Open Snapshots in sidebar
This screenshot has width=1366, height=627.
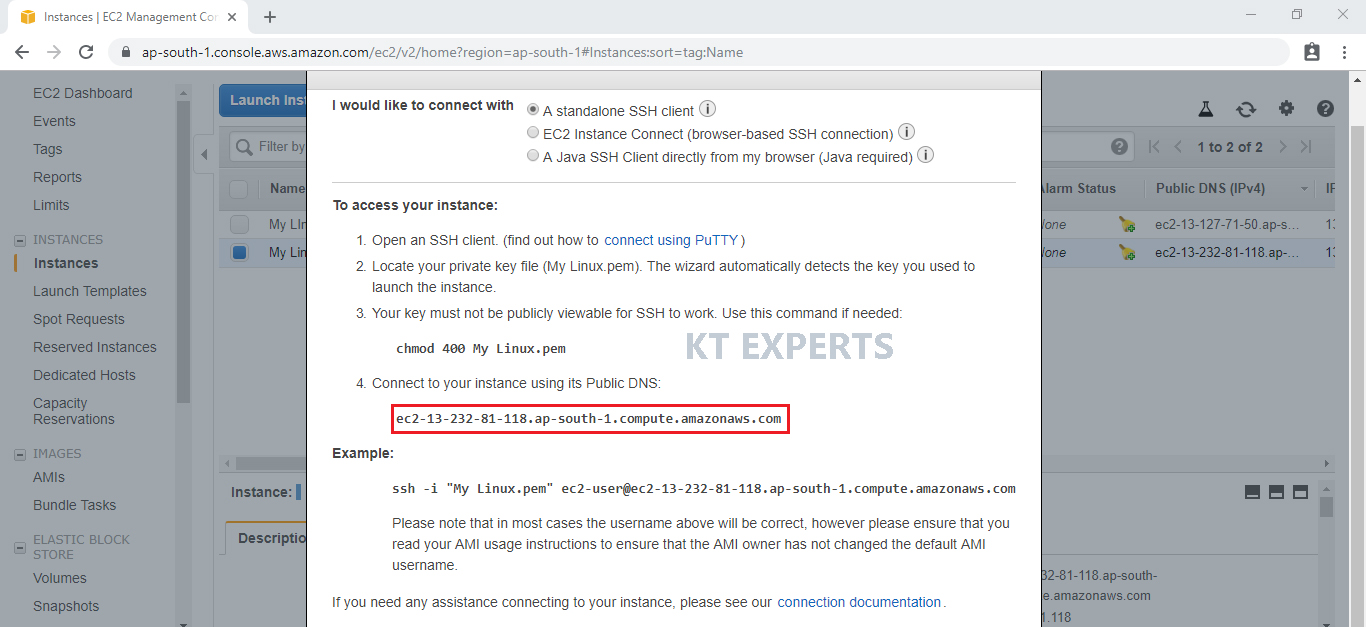pyautogui.click(x=66, y=606)
